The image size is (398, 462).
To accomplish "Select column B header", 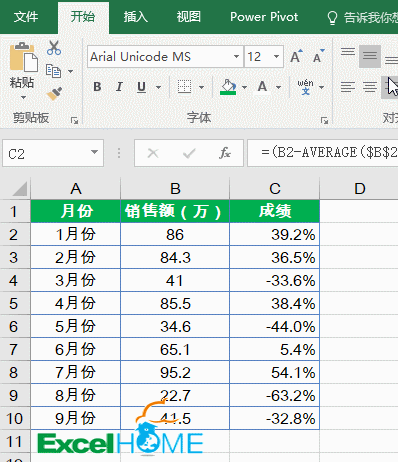I will [x=175, y=189].
